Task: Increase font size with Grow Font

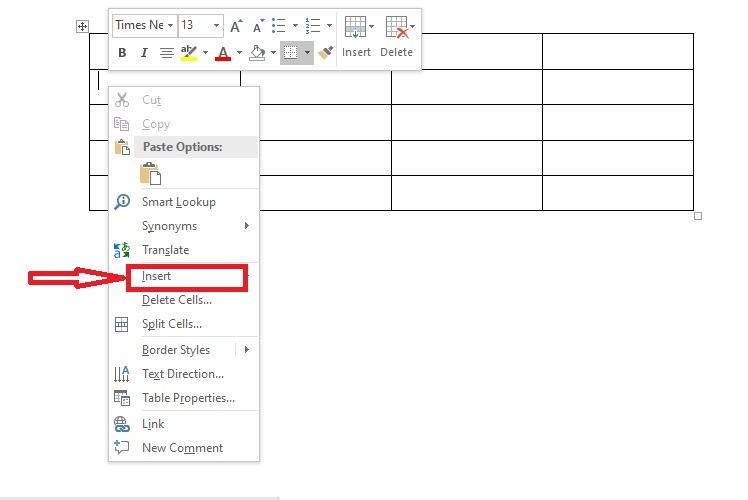Action: click(x=236, y=26)
